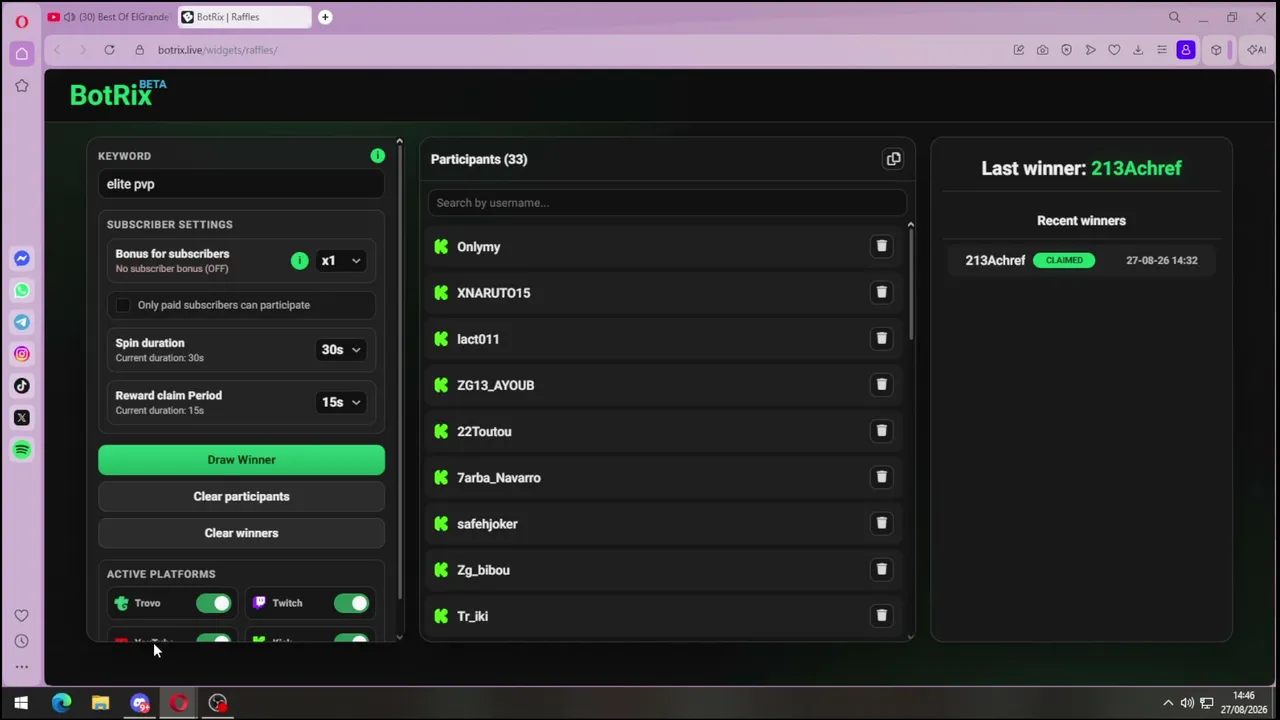
Task: Toggle the Twitch platform switch
Action: [x=351, y=603]
